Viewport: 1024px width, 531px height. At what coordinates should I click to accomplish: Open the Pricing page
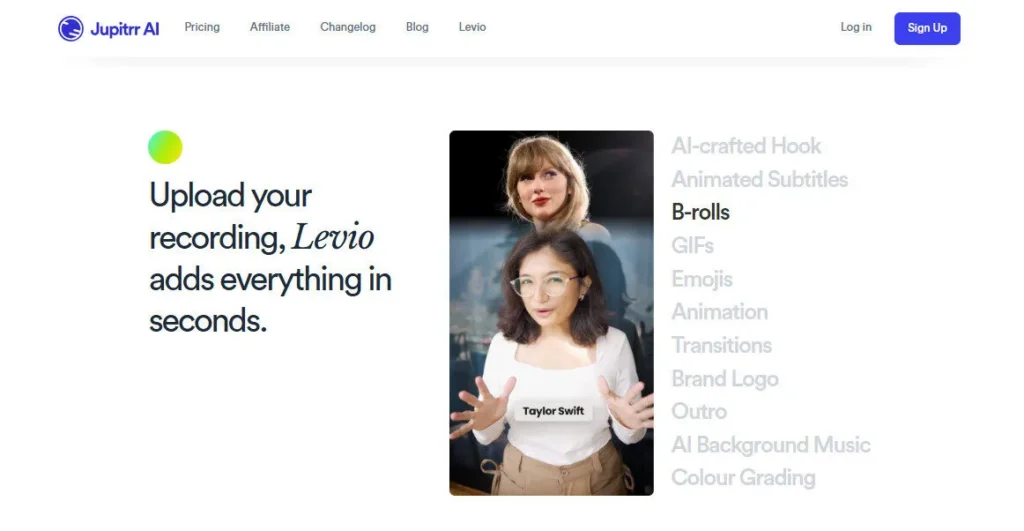tap(202, 27)
